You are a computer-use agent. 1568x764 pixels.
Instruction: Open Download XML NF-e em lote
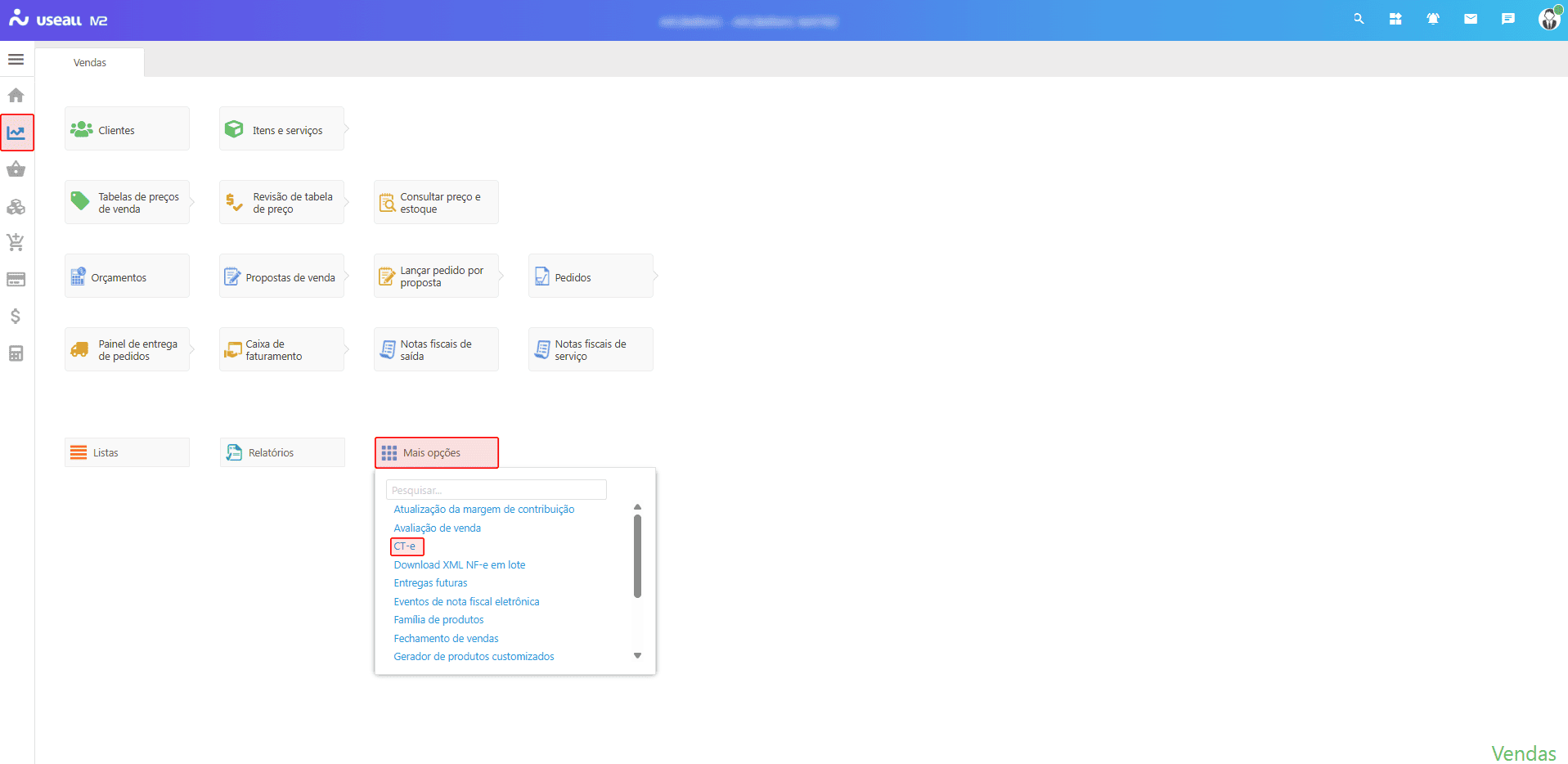[x=460, y=565]
